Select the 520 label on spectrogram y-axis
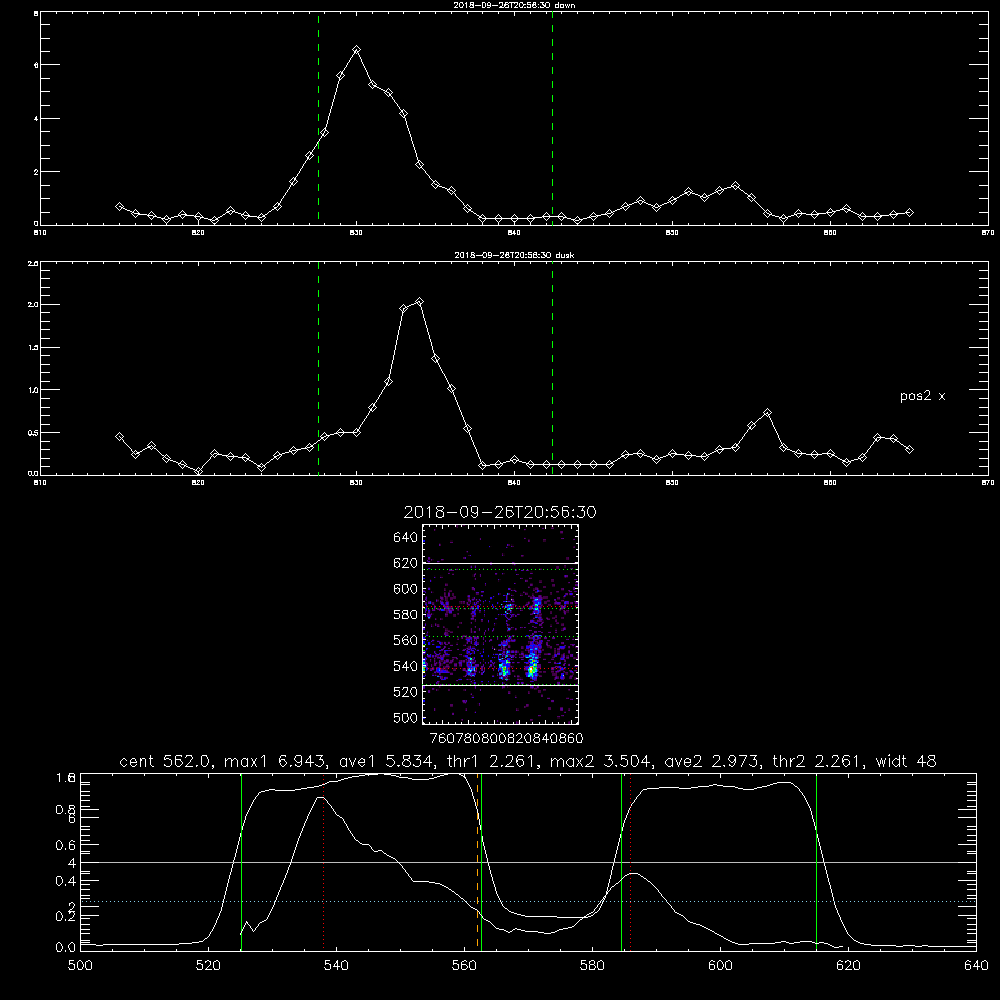Screen dimensions: 1000x1000 click(406, 692)
